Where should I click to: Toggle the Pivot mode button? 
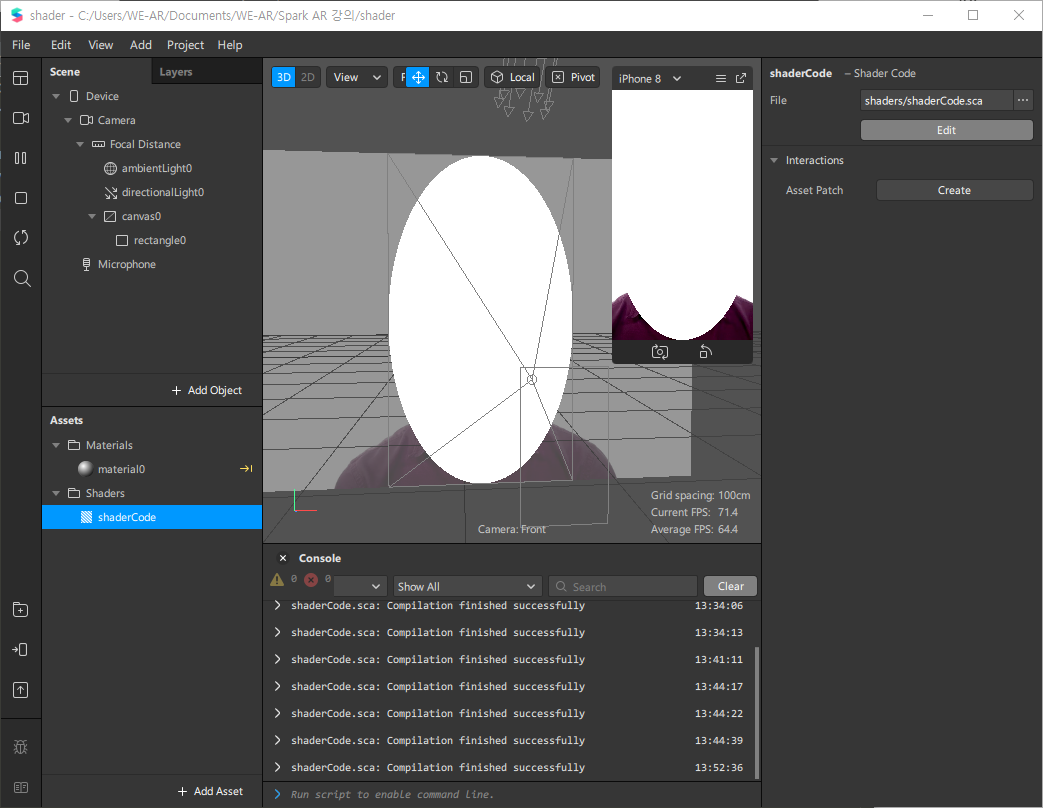(x=573, y=77)
